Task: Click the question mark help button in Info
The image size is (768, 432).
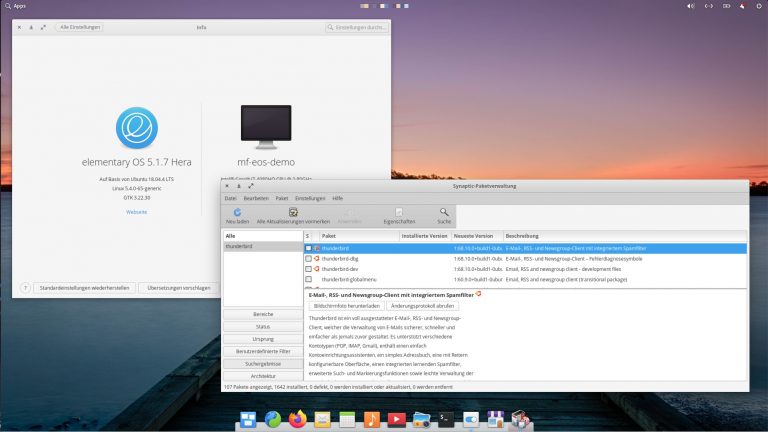Action: (x=25, y=288)
